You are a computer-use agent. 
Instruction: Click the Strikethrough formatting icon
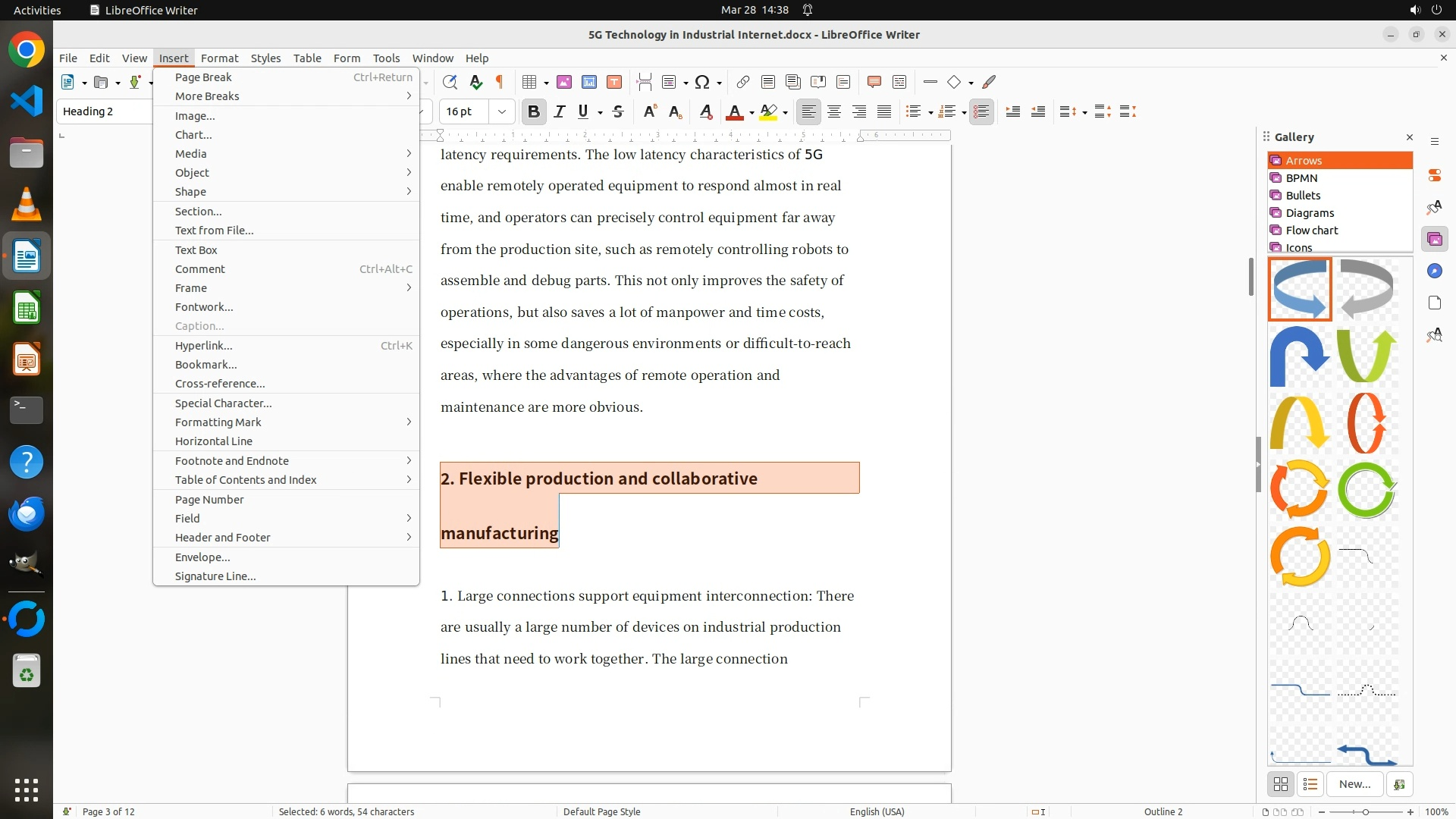(618, 111)
